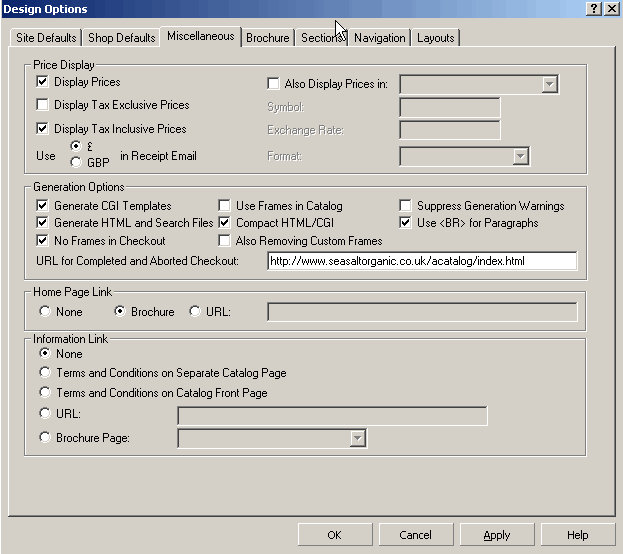Click the title bar help question mark icon

click(x=594, y=9)
